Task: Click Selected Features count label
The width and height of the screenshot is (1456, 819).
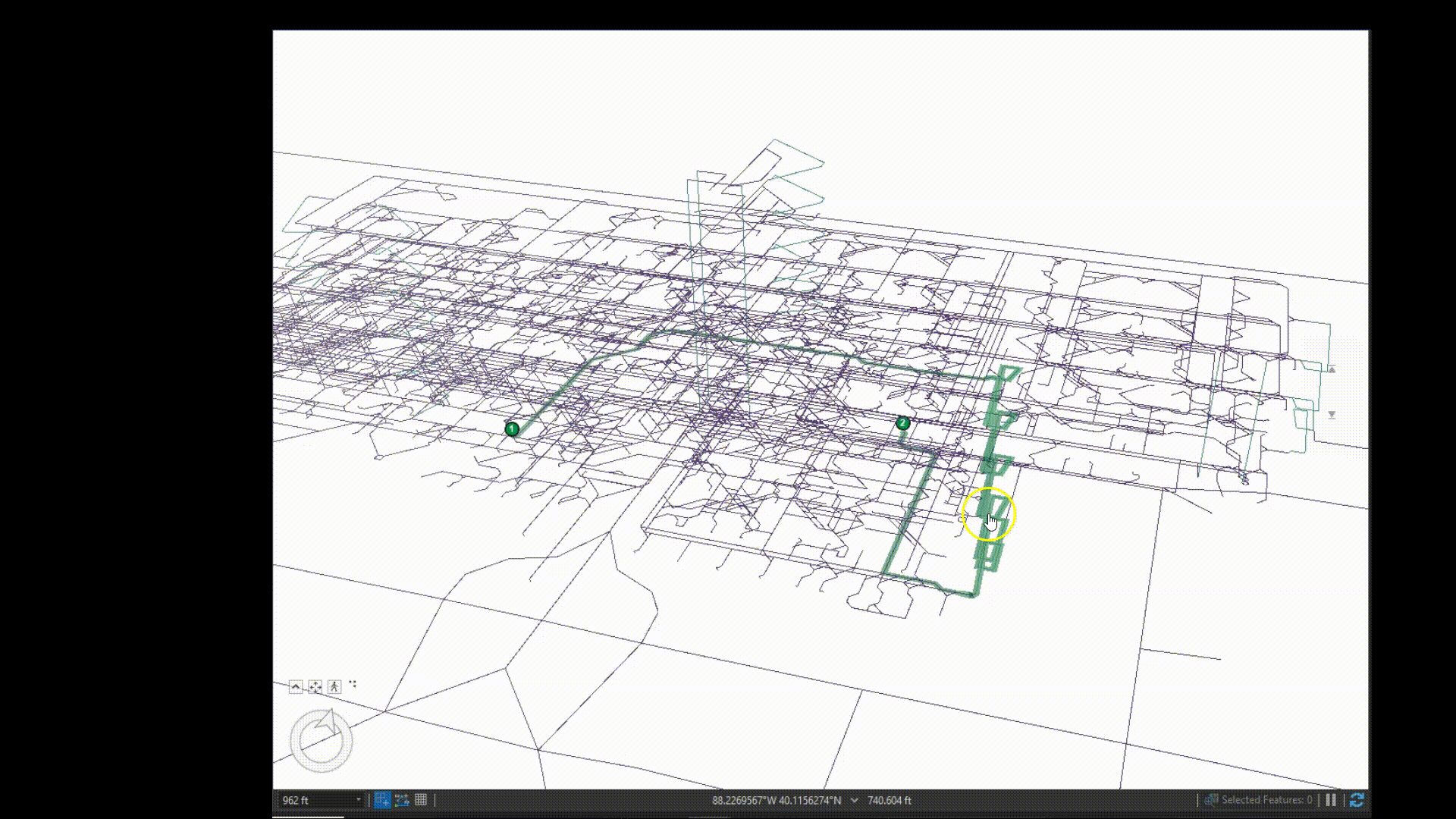Action: (1266, 800)
